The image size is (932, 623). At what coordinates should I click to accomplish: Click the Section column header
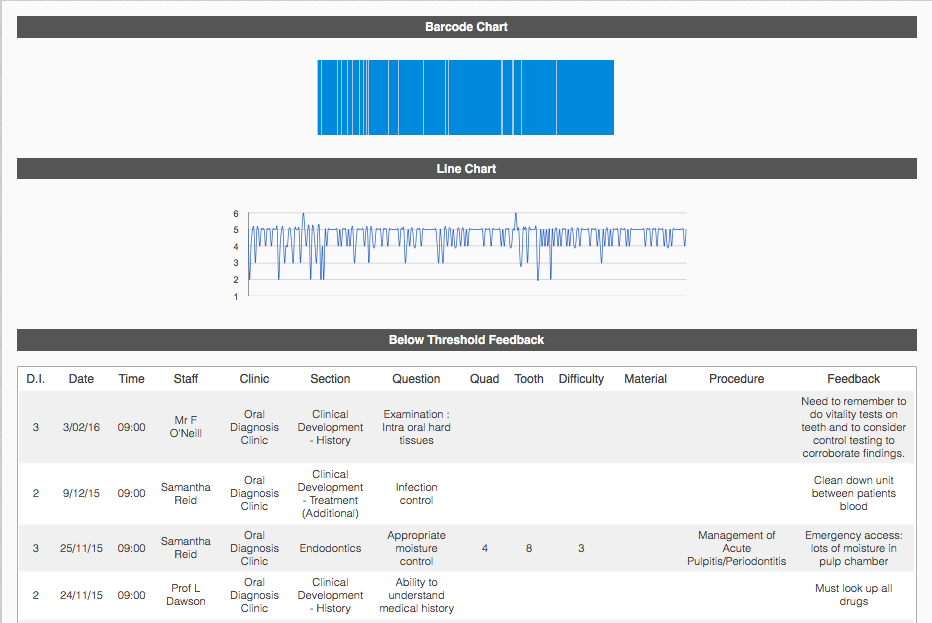tap(330, 379)
